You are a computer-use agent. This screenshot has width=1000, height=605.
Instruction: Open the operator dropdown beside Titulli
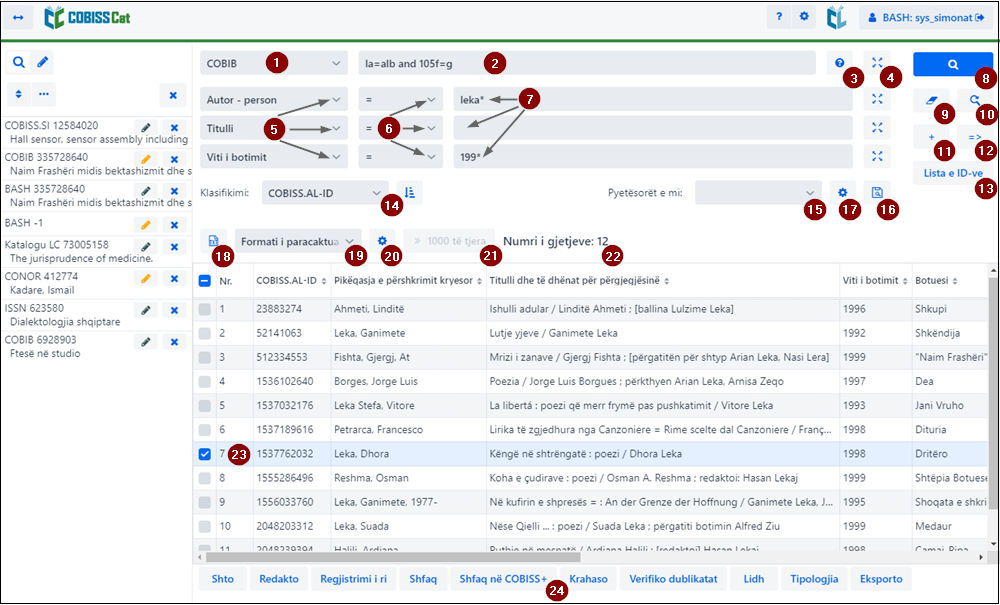(400, 128)
